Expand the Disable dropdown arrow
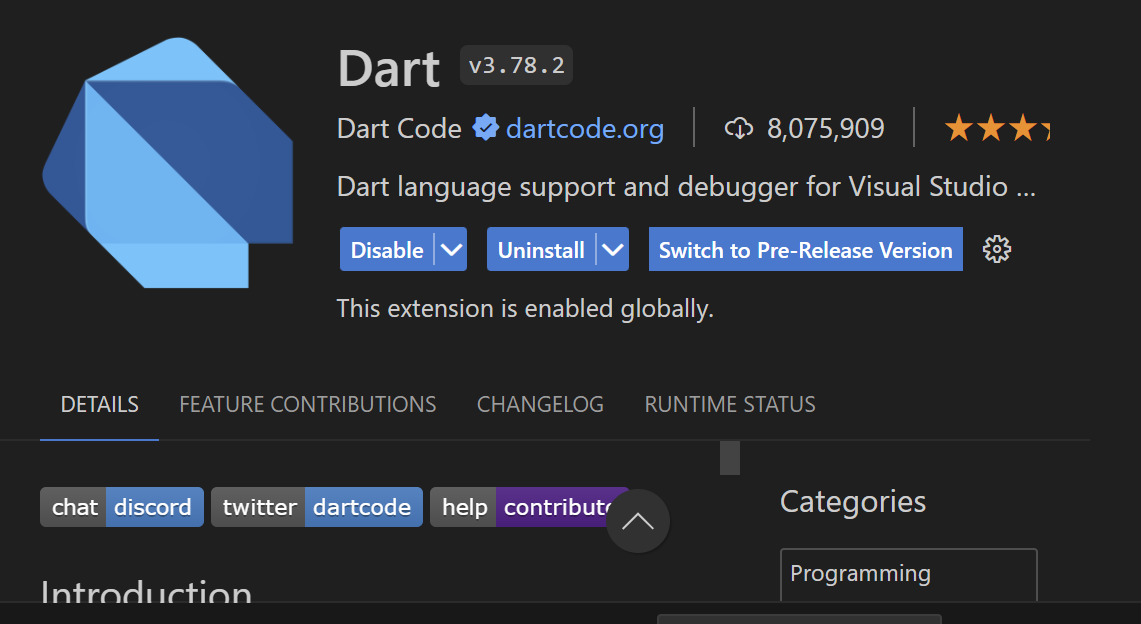 click(x=451, y=249)
